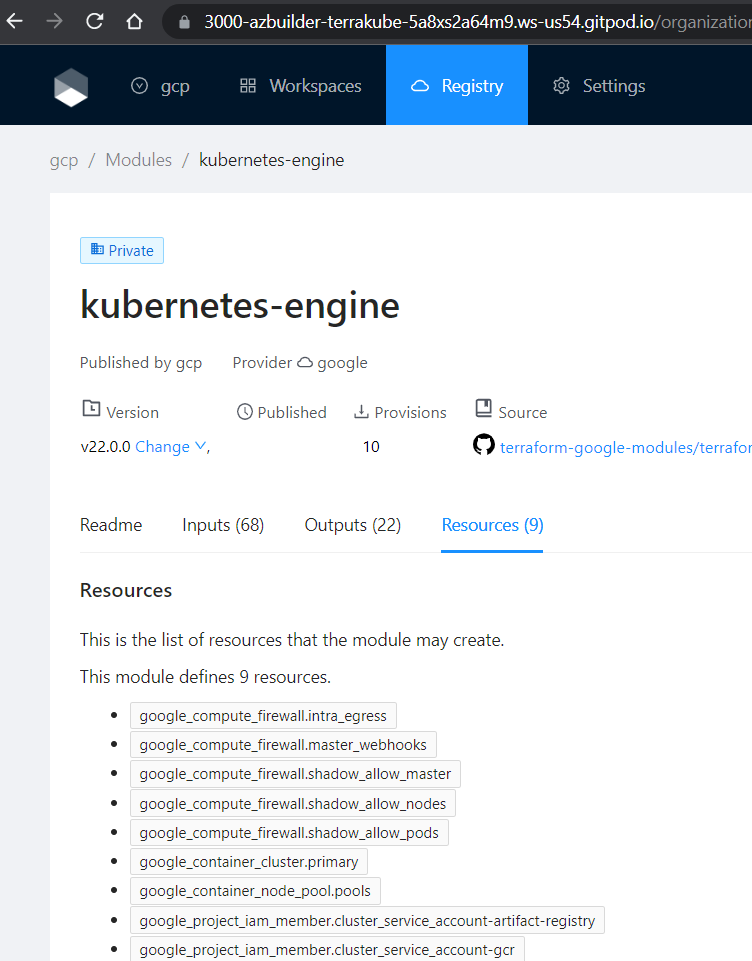Click the browser back arrow
The width and height of the screenshot is (752, 961).
click(15, 21)
